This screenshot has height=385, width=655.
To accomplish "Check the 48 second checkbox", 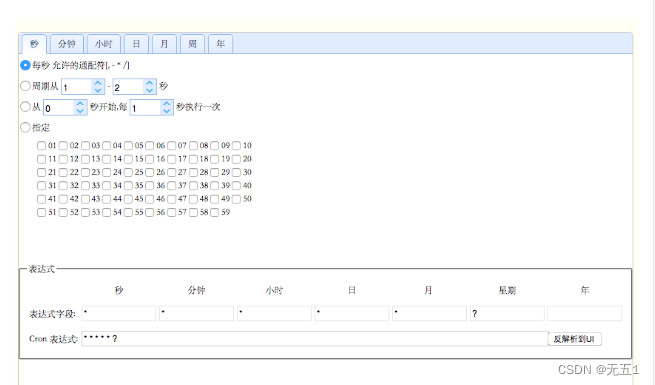I will [193, 199].
